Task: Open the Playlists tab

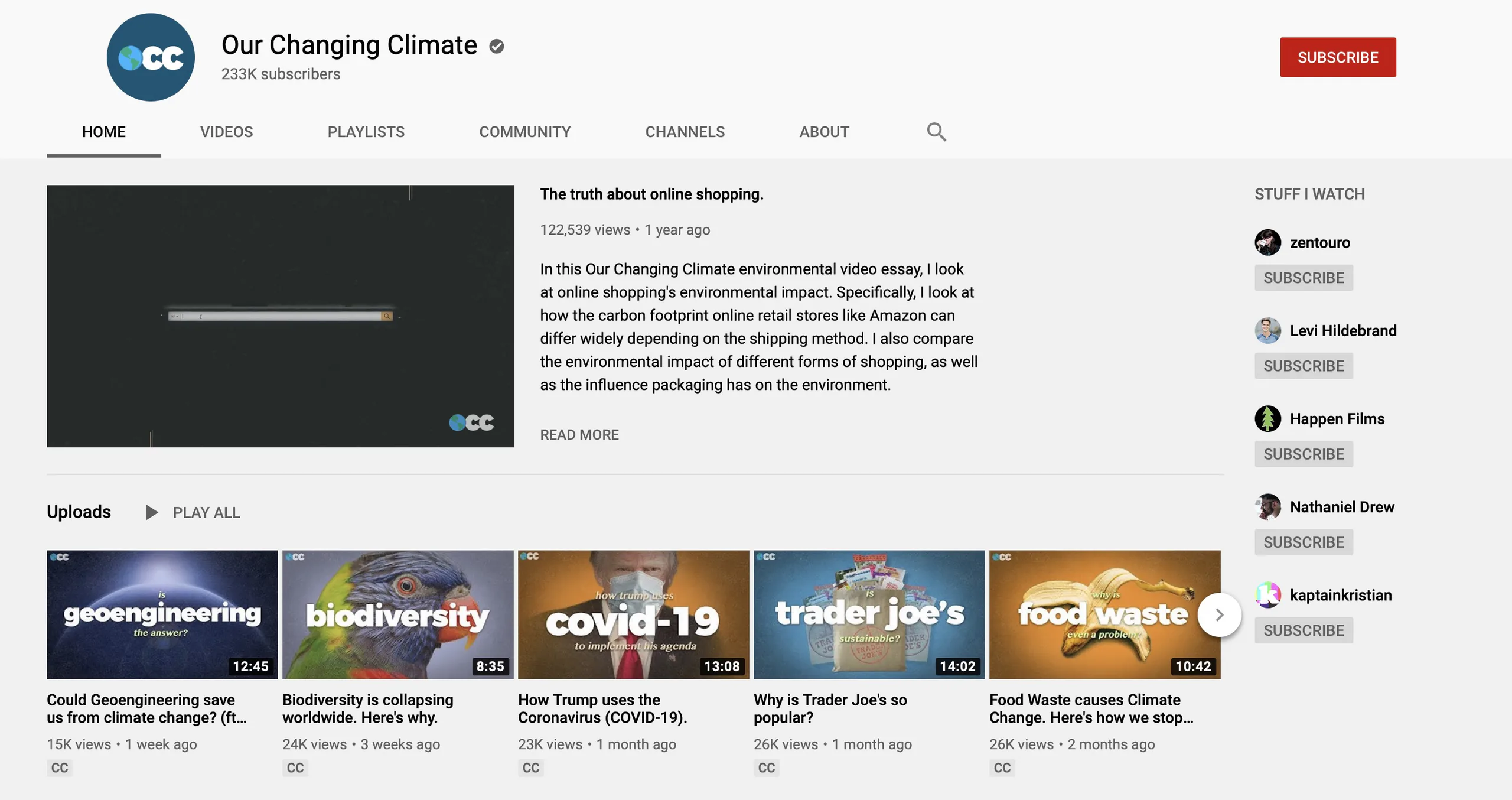Action: click(366, 132)
